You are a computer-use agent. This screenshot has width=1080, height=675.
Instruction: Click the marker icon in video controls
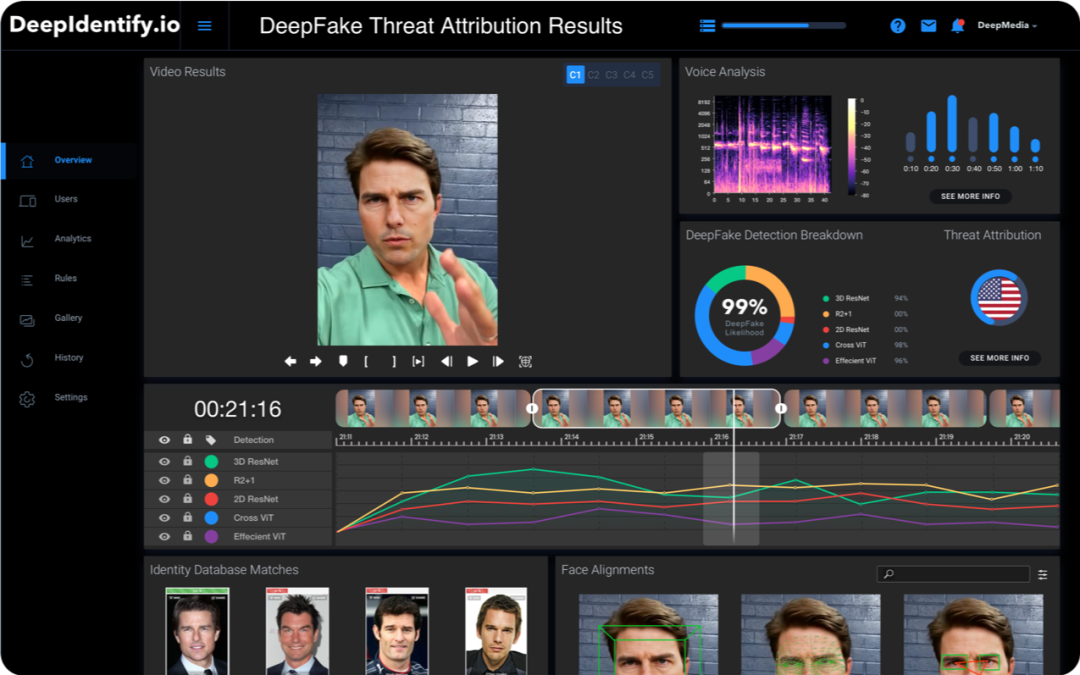tap(343, 361)
